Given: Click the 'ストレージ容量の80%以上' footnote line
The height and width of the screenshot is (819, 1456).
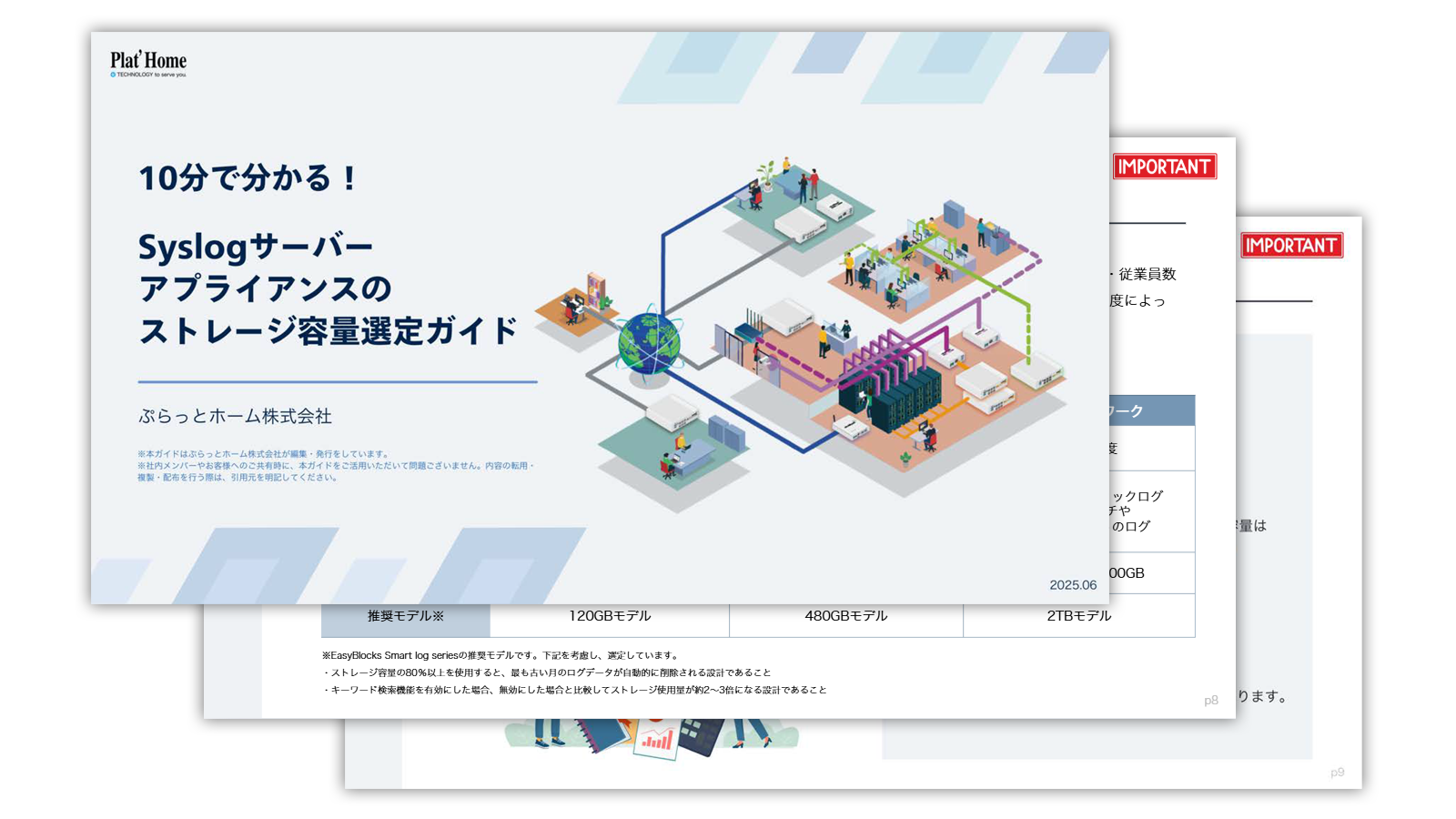Looking at the screenshot, I should (x=546, y=672).
